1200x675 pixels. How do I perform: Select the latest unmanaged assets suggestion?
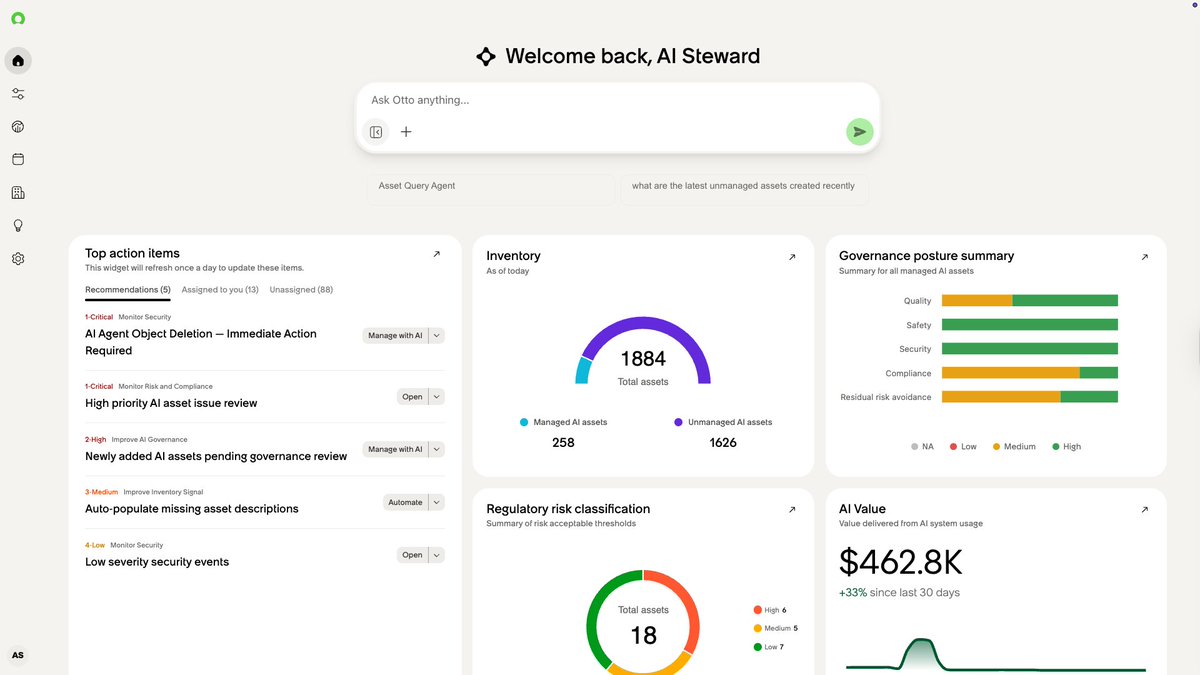tap(744, 189)
